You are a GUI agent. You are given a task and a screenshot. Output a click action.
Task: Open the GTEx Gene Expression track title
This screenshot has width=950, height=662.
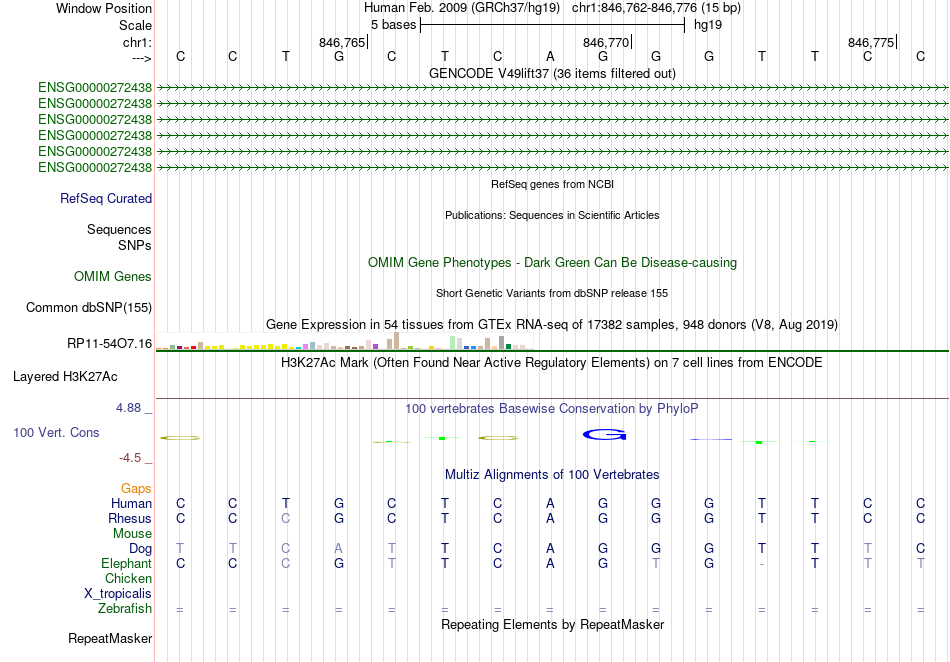point(552,325)
